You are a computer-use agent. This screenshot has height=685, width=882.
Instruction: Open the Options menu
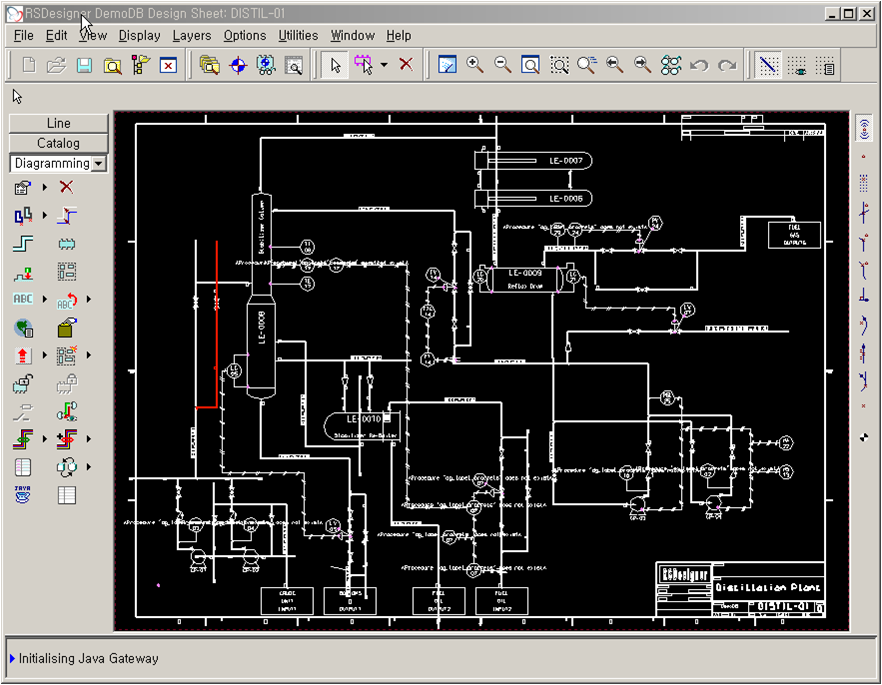click(x=245, y=35)
